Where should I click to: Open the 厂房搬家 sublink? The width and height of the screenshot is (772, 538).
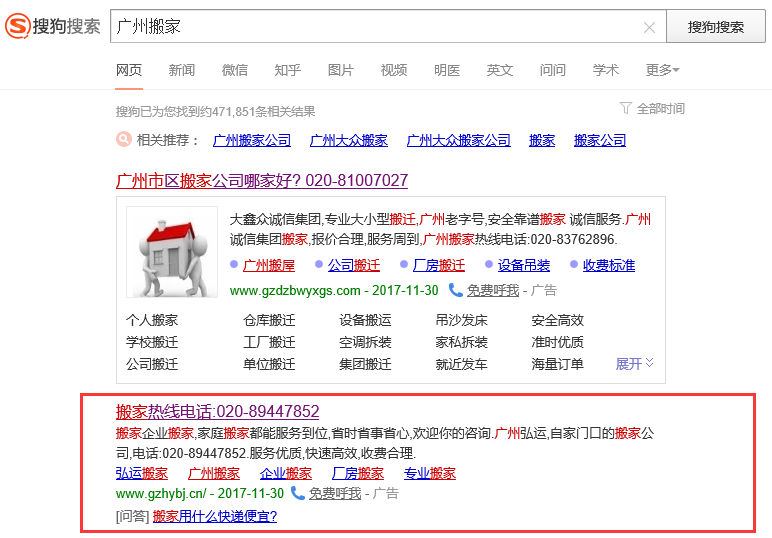[358, 474]
